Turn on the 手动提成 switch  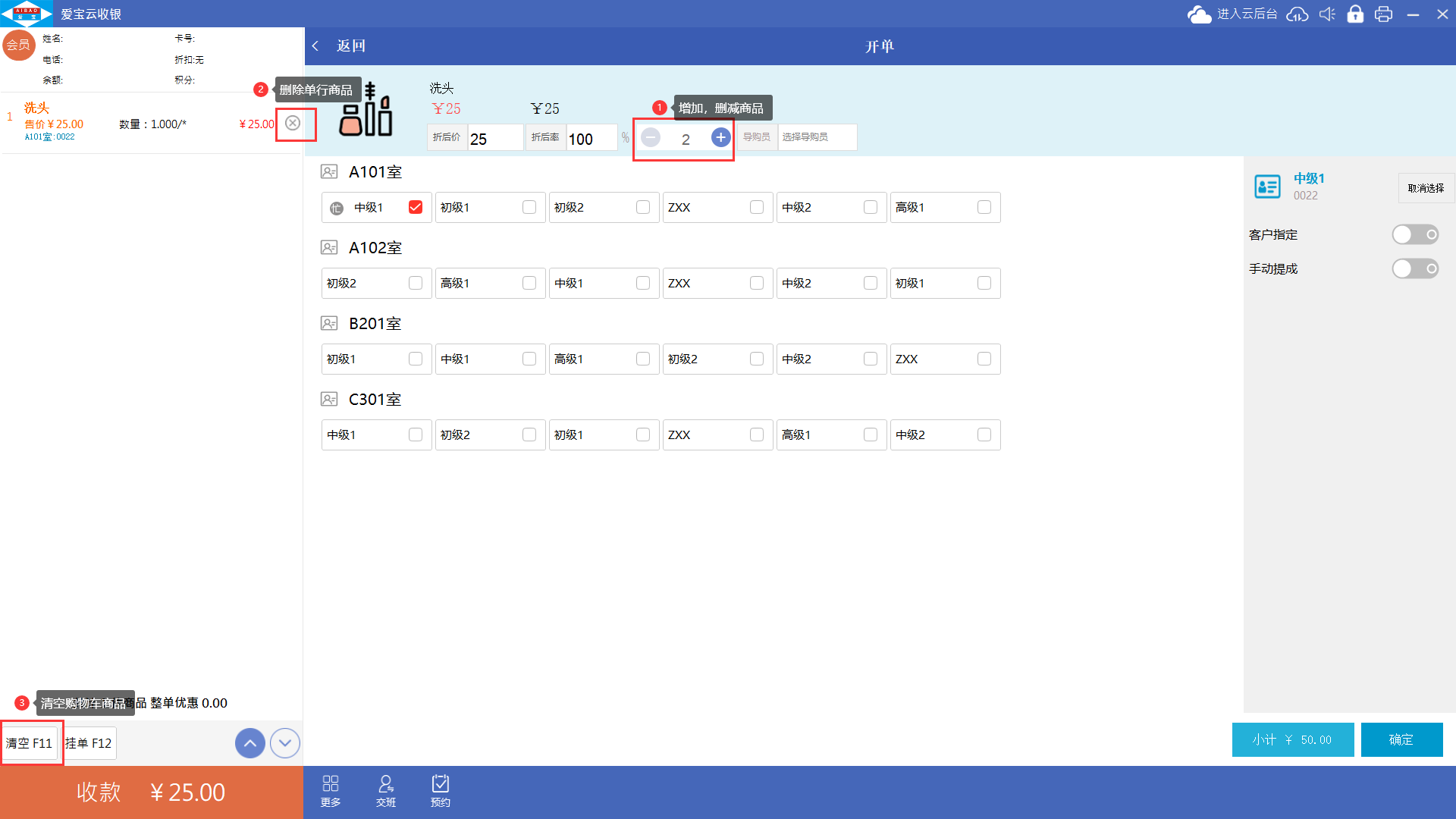(x=1414, y=268)
